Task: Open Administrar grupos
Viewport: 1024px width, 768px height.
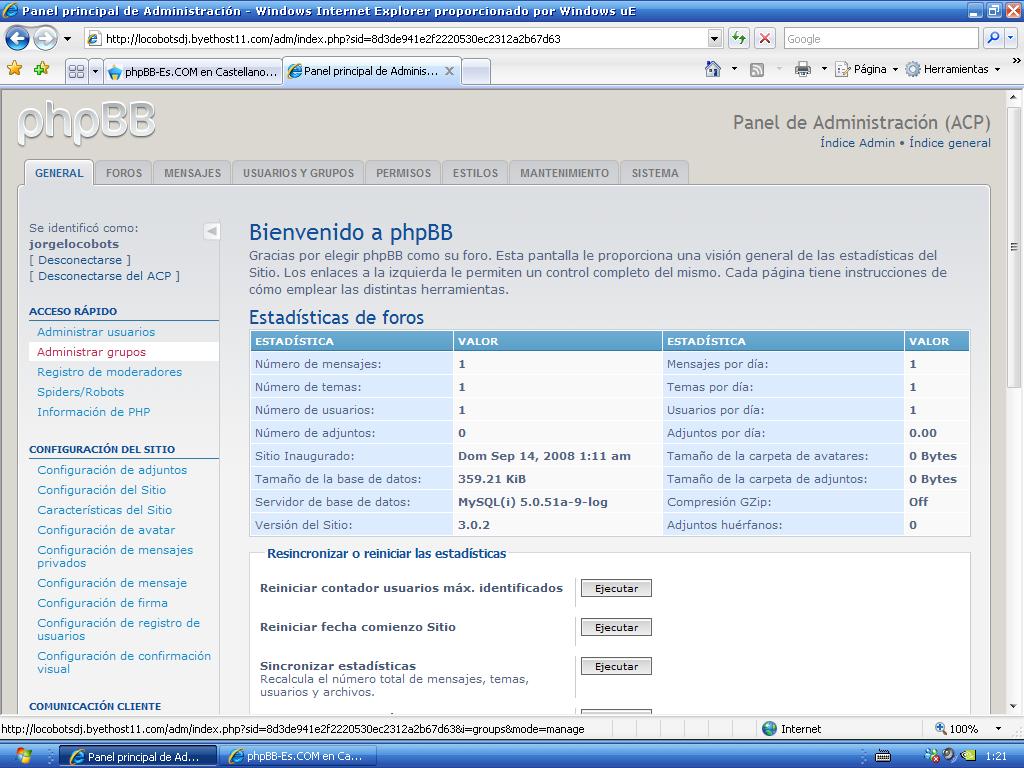Action: (91, 352)
